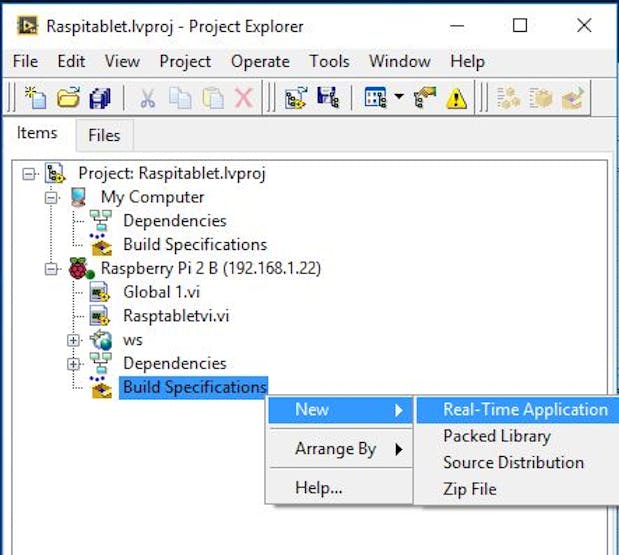Click the Find project items icon
Image resolution: width=619 pixels, height=555 pixels.
(x=424, y=98)
